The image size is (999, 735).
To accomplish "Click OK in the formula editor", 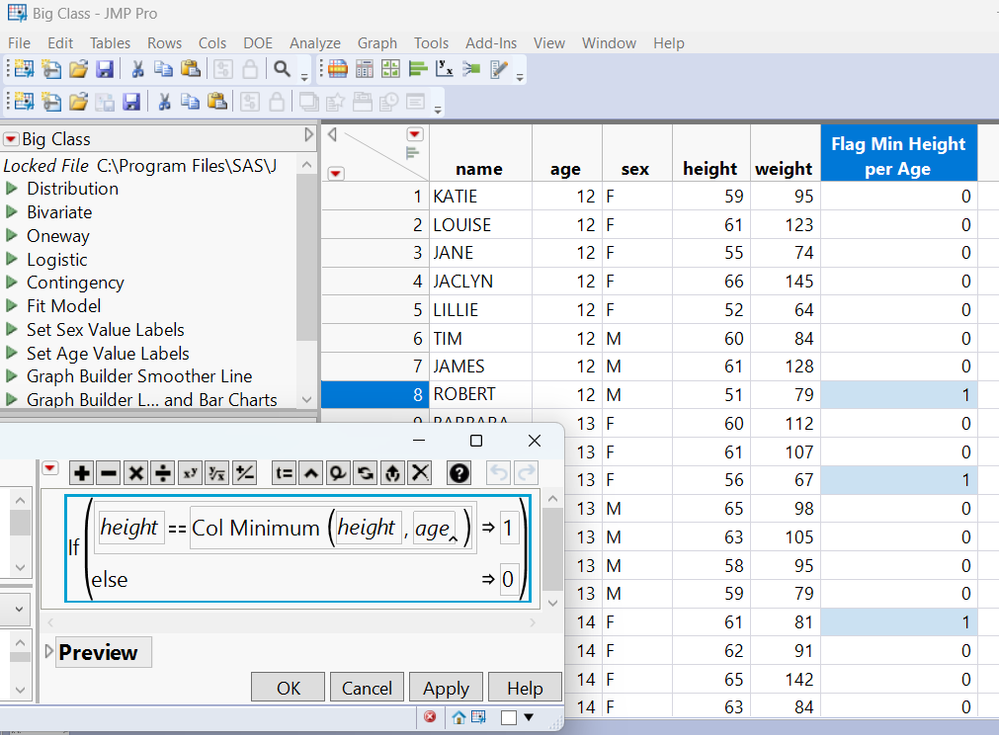I will coord(288,688).
